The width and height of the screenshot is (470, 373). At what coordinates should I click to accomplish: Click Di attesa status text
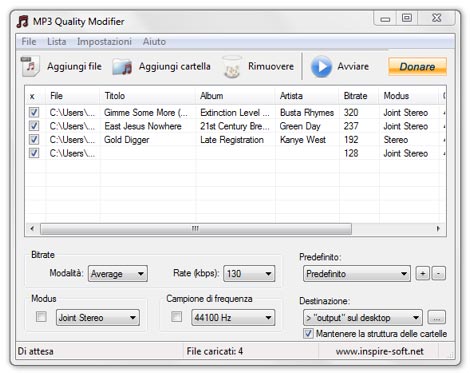click(x=35, y=351)
